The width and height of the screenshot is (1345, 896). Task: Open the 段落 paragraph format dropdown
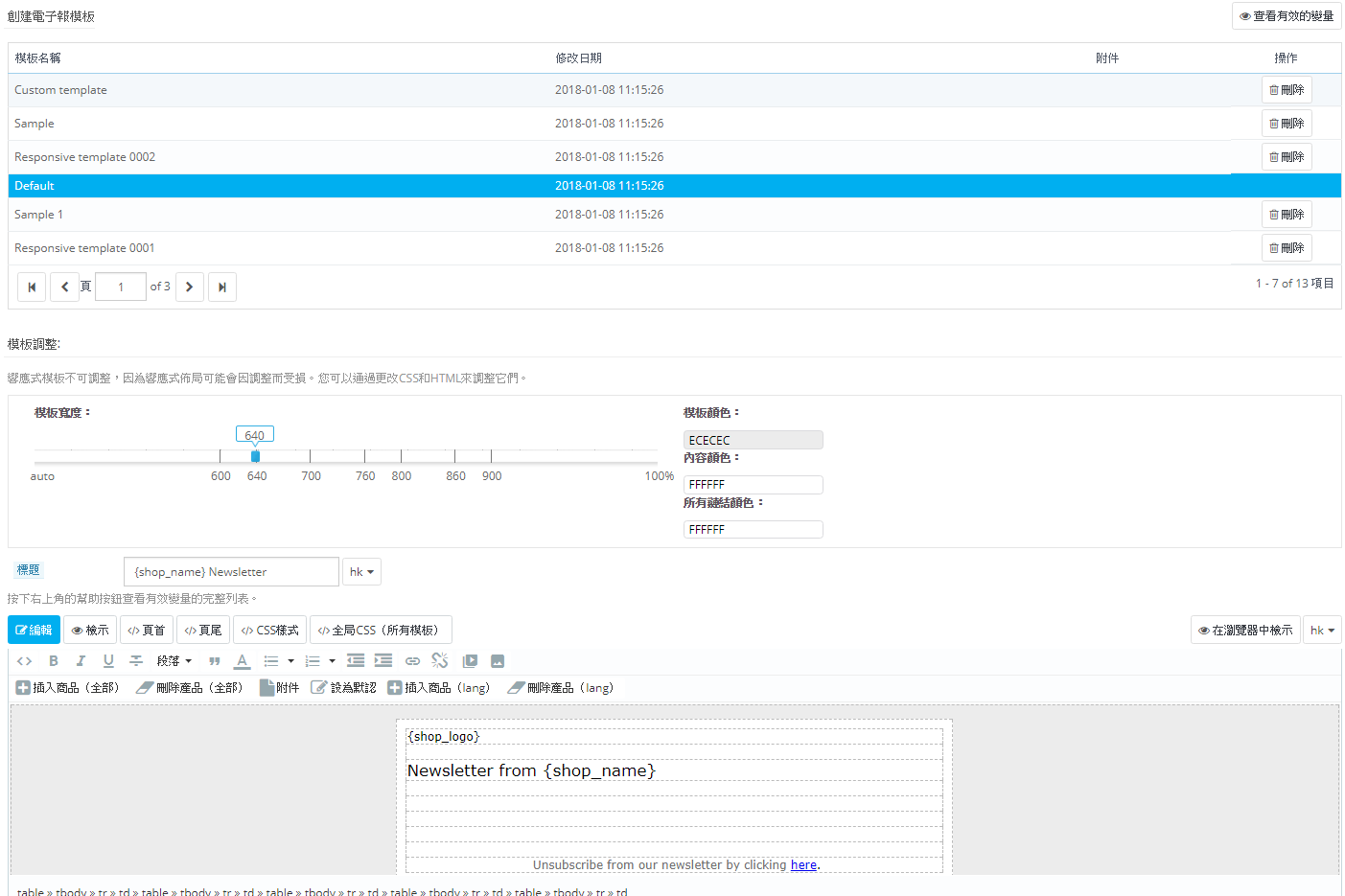coord(174,661)
